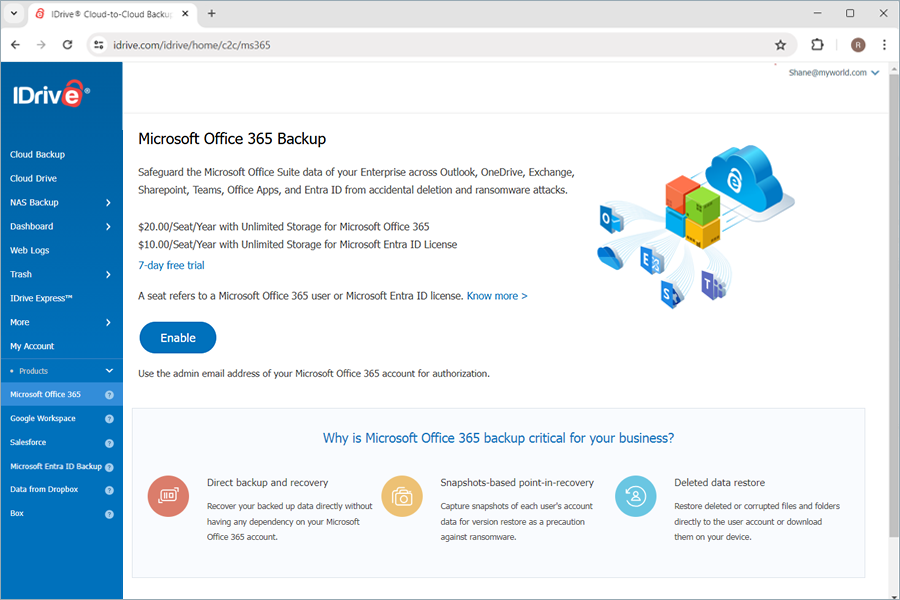The height and width of the screenshot is (600, 900).
Task: Click Microsoft Office 365 Backup heading
Action: 232,139
